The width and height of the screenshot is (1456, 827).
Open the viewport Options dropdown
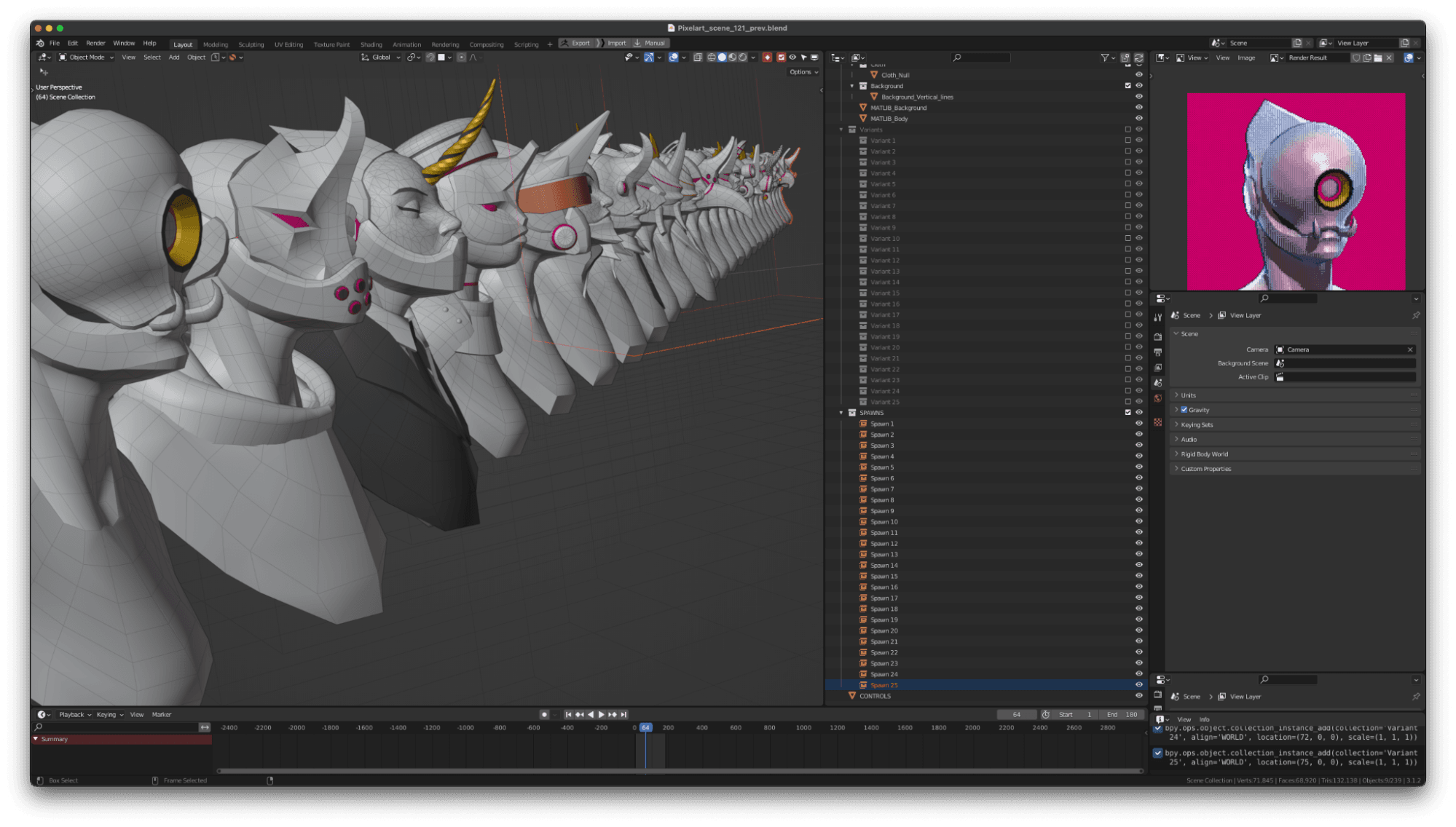pyautogui.click(x=803, y=72)
